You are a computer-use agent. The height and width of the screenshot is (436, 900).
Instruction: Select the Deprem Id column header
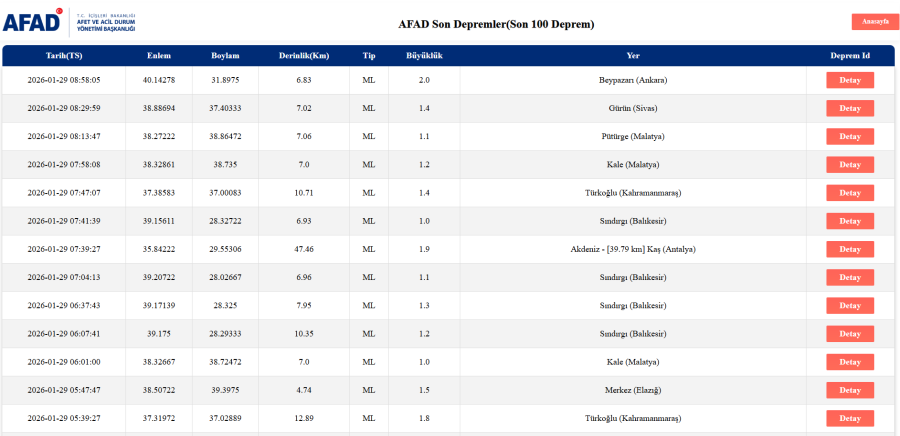[x=850, y=56]
